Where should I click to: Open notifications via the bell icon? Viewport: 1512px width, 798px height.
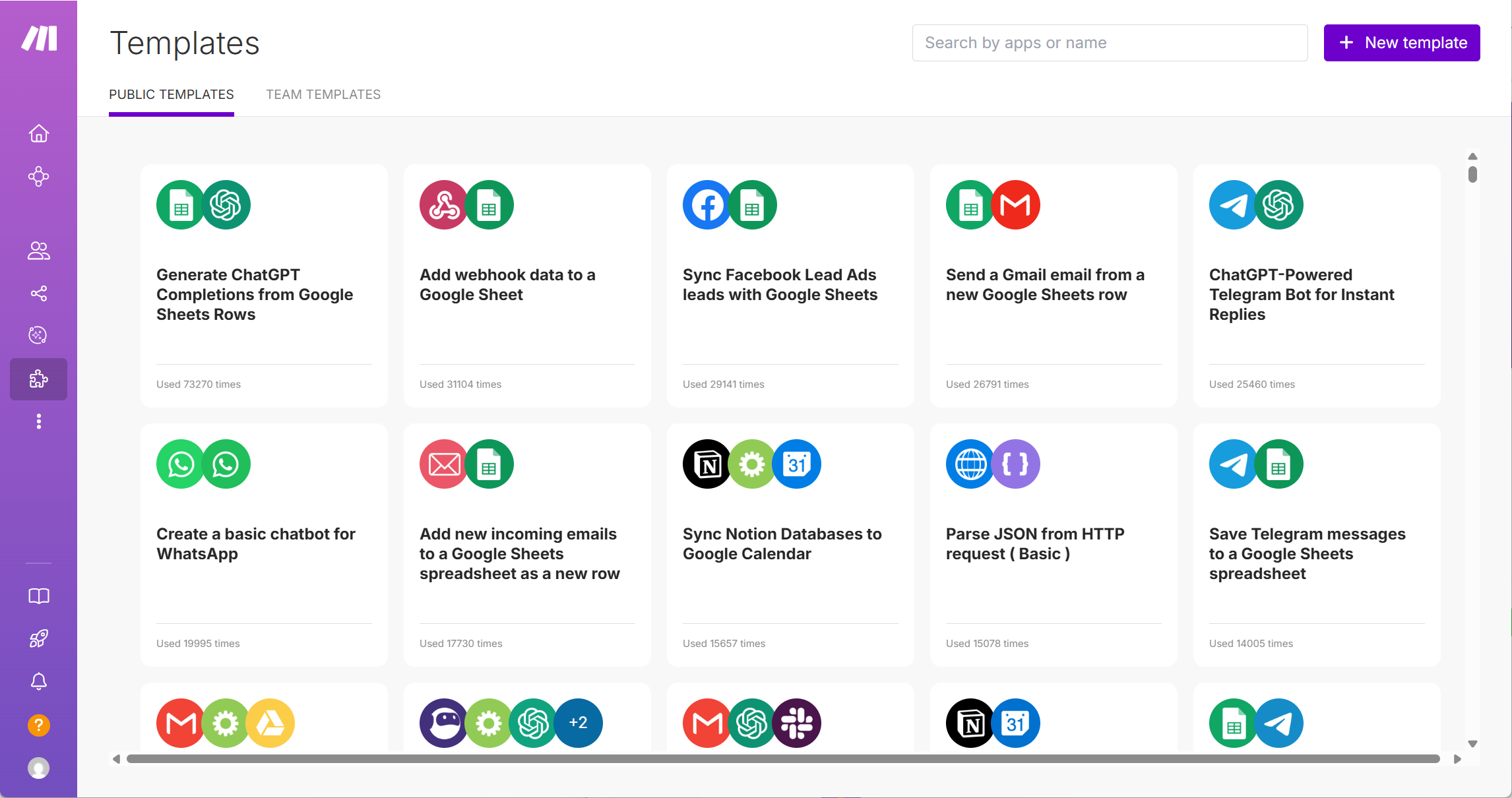click(38, 681)
